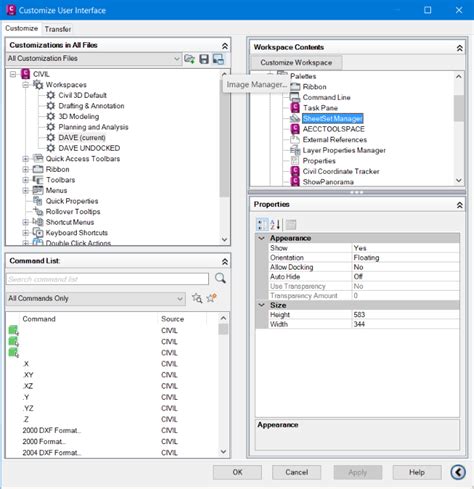Collapse the Properties panel
This screenshot has height=489, width=474.
[459, 205]
